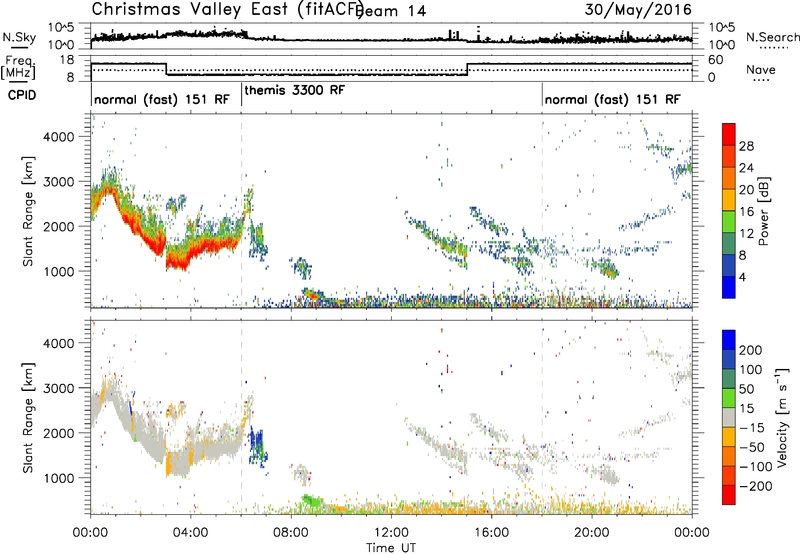Pick the green 15–50 segment of Velocity colorbar

coord(729,398)
